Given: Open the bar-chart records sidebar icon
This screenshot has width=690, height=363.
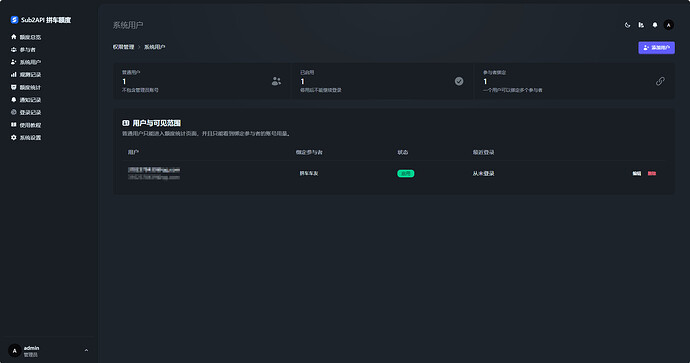Looking at the screenshot, I should [14, 75].
